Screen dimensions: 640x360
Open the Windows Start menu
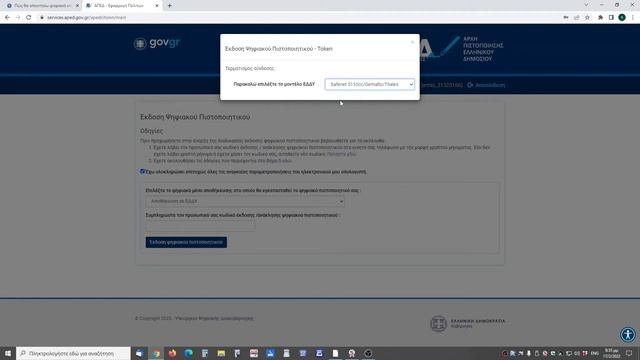(8, 353)
